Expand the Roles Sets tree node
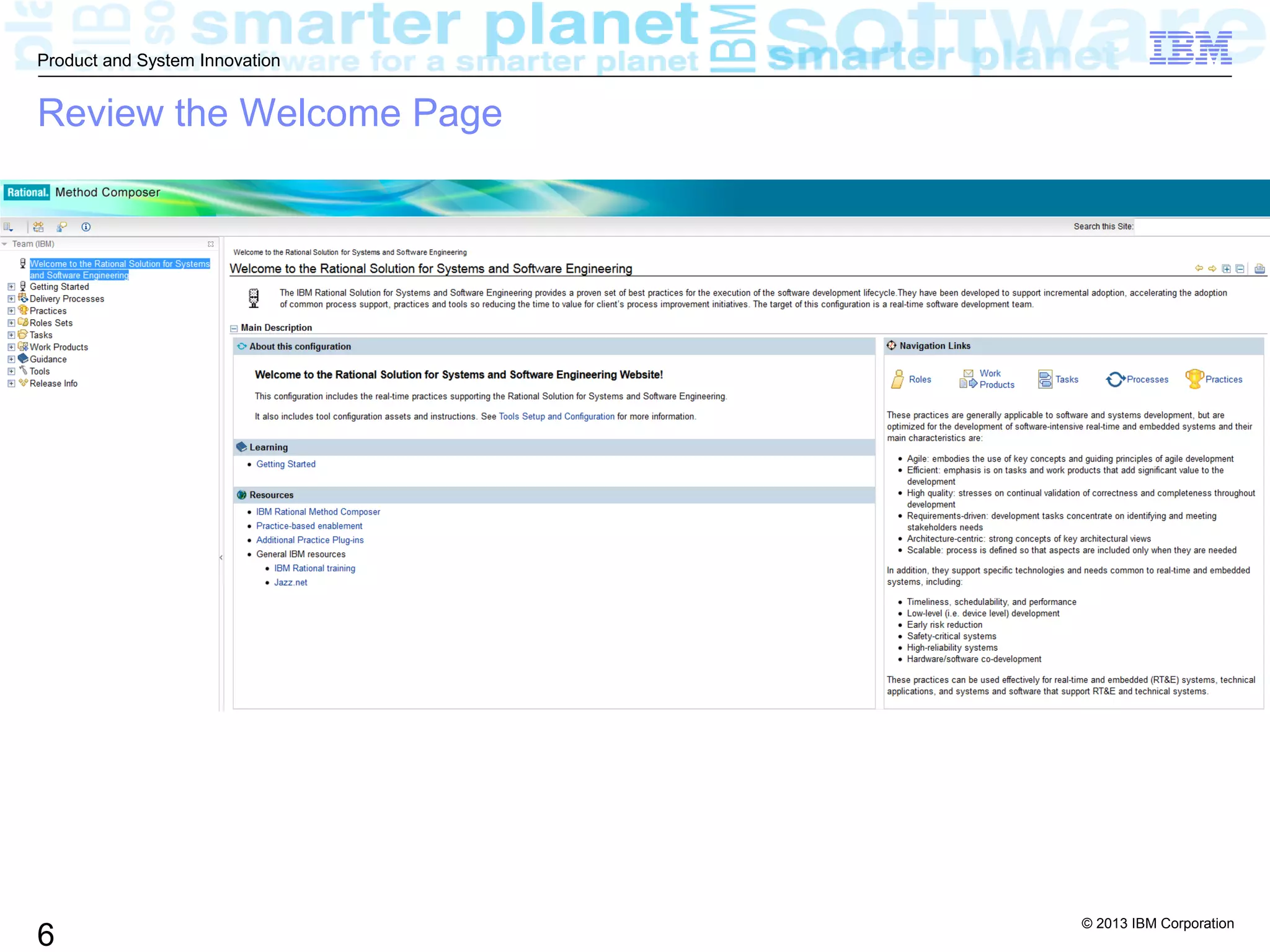The width and height of the screenshot is (1270, 952). coord(11,323)
